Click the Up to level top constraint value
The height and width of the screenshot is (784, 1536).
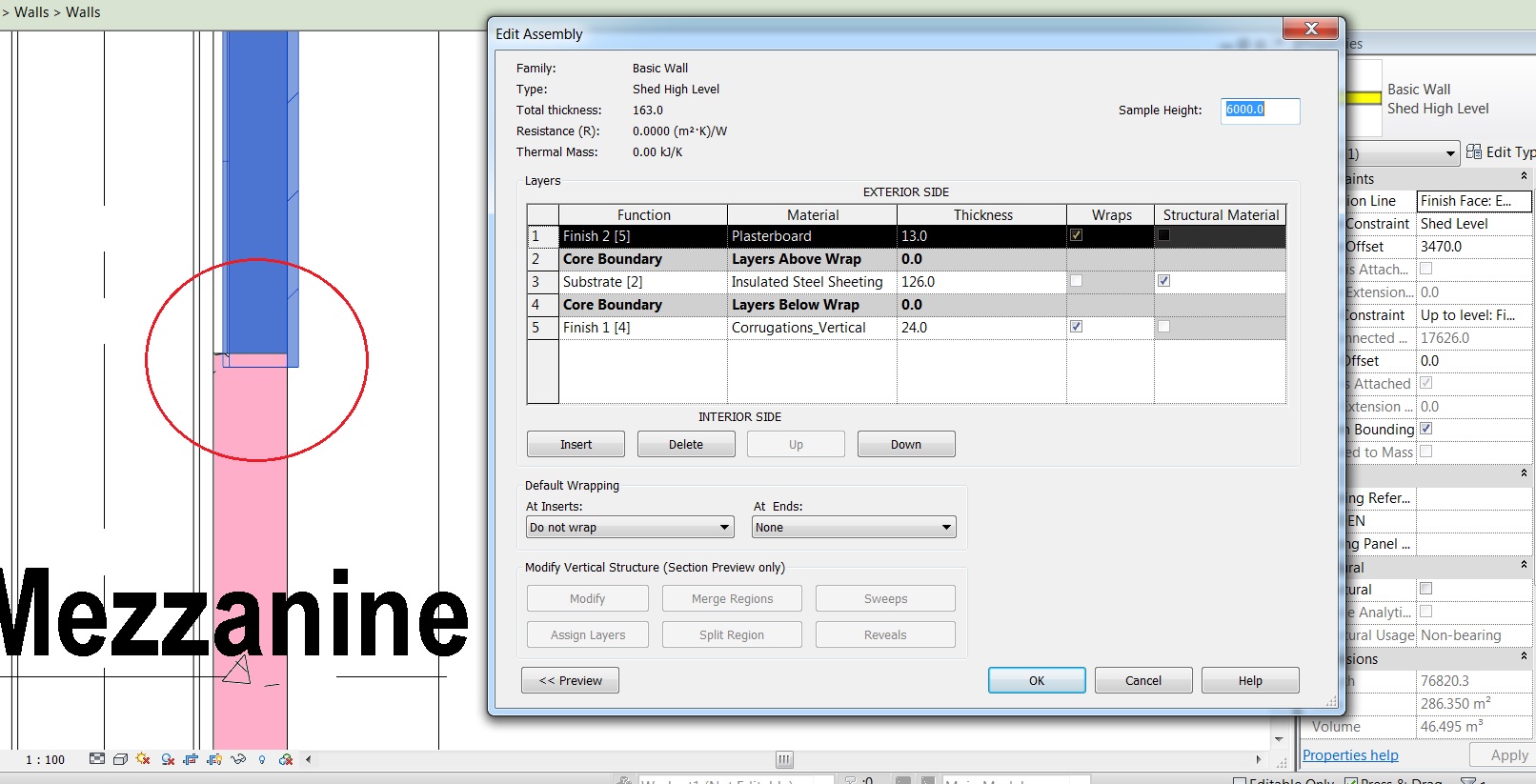pyautogui.click(x=1474, y=315)
